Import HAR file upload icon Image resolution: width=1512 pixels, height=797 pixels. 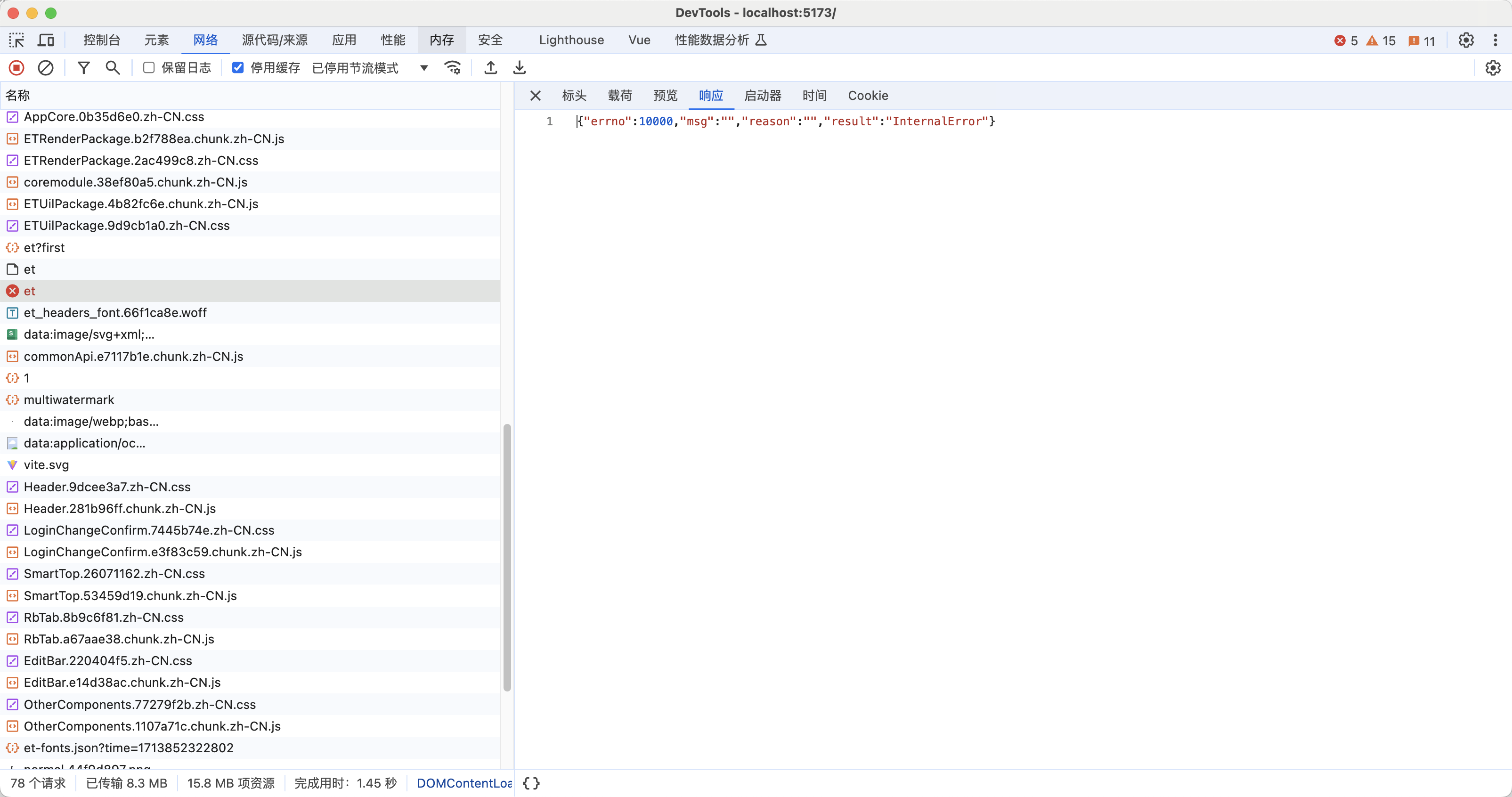click(491, 68)
